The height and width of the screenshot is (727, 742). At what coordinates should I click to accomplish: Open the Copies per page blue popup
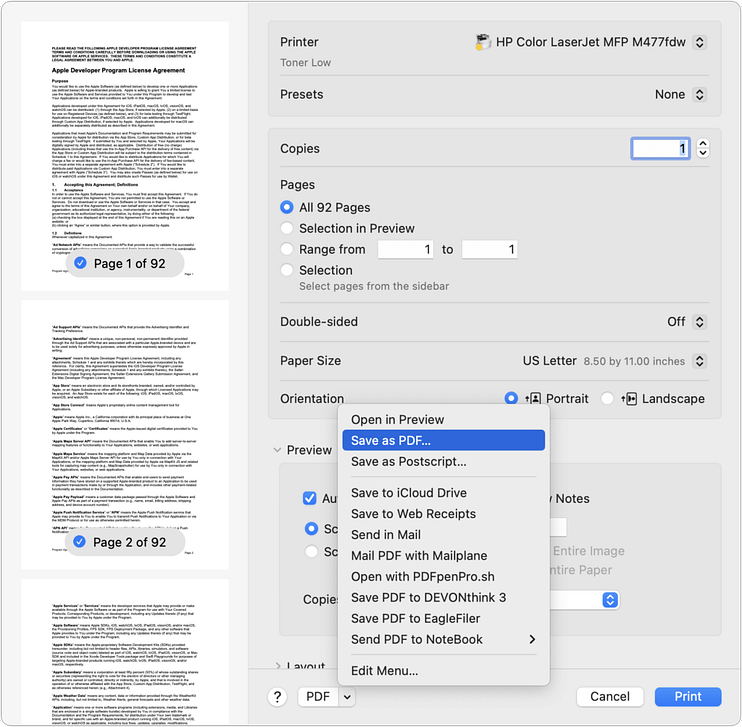coord(610,600)
